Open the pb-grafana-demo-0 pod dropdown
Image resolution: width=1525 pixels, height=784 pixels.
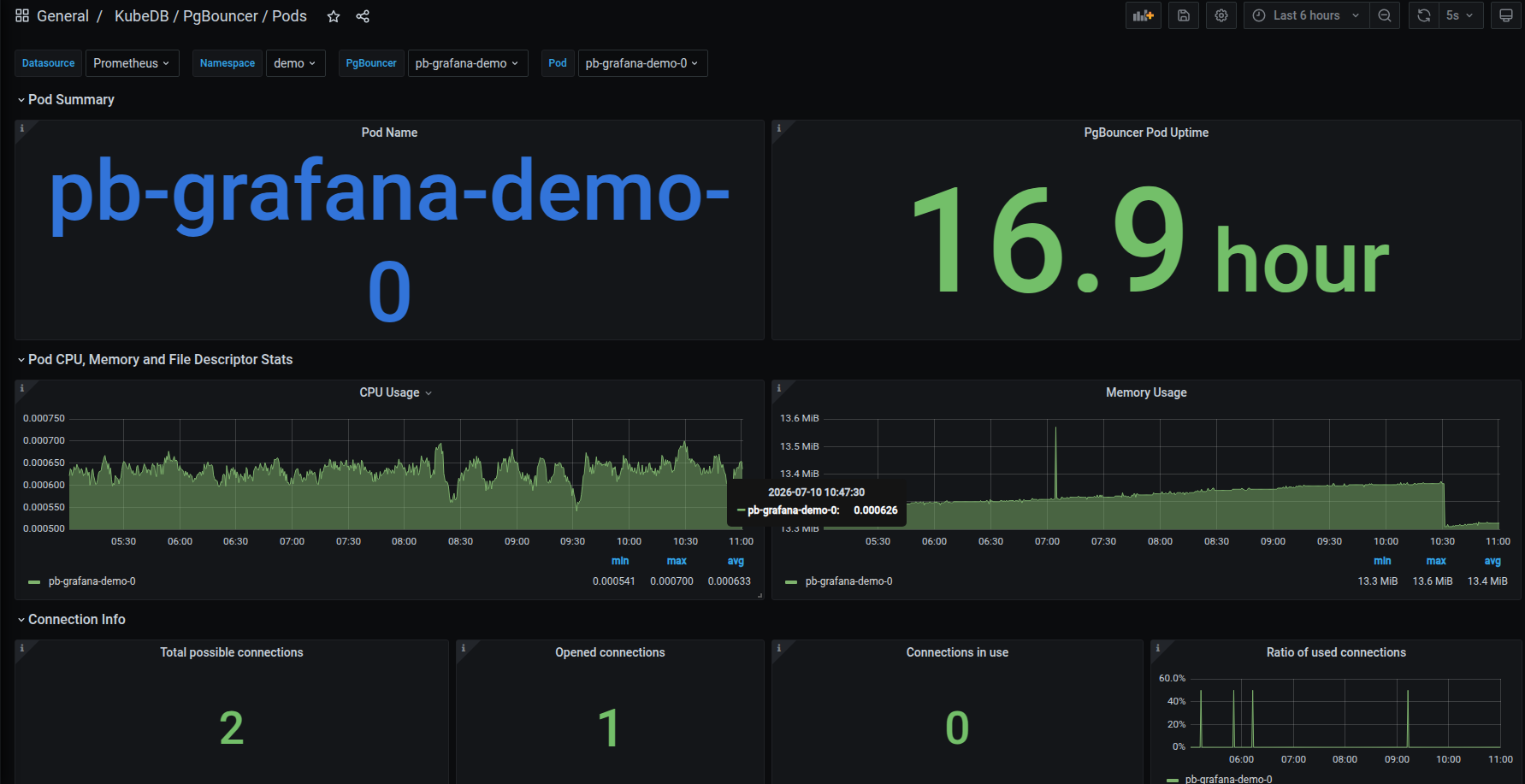click(x=642, y=63)
